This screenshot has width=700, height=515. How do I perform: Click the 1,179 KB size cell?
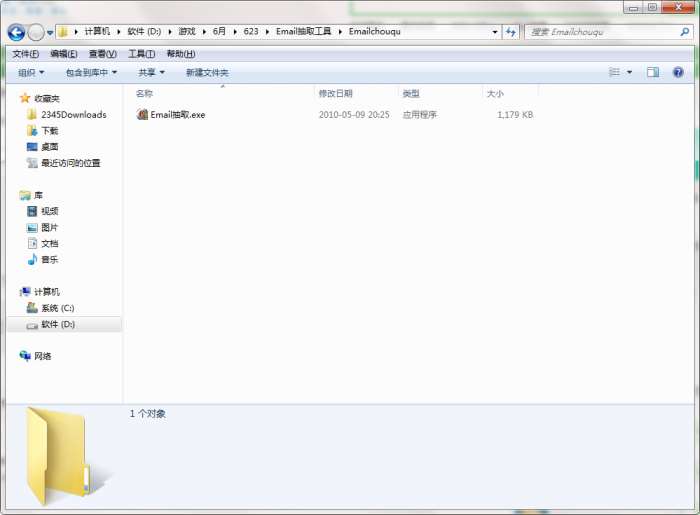click(x=515, y=115)
